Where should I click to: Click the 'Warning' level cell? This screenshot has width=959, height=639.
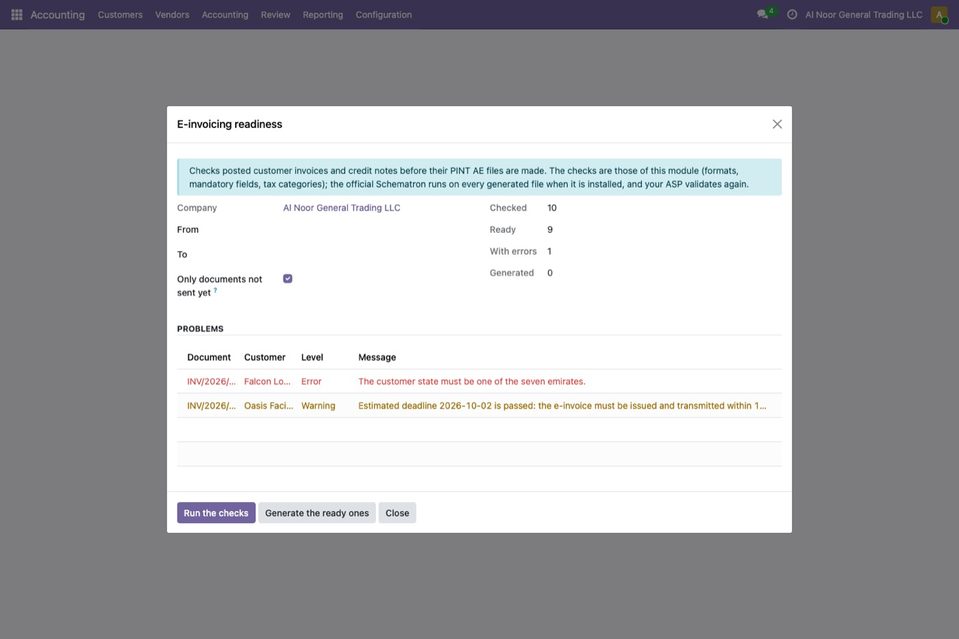pos(318,406)
